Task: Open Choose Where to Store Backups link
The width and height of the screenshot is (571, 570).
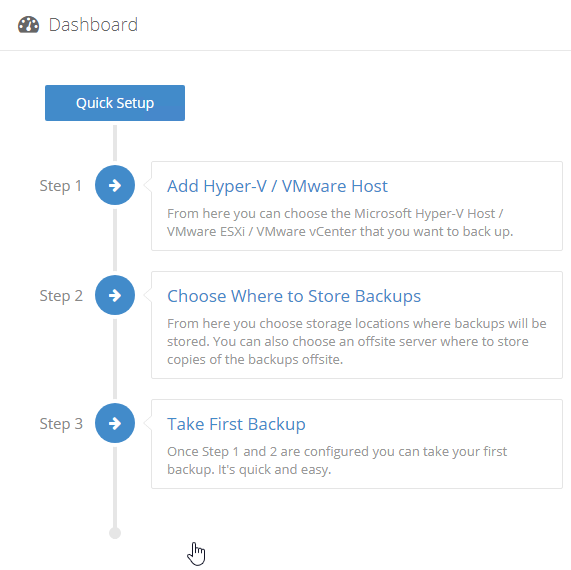Action: pyautogui.click(x=294, y=296)
